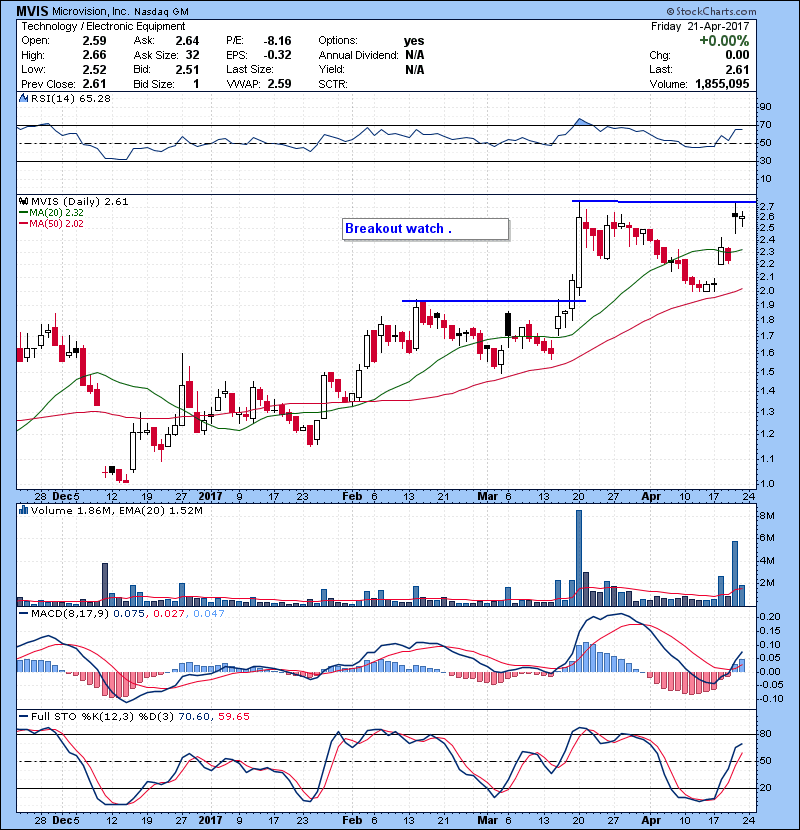800x830 pixels.
Task: Click the volume bars icon beside Volume label
Action: pyautogui.click(x=23, y=510)
